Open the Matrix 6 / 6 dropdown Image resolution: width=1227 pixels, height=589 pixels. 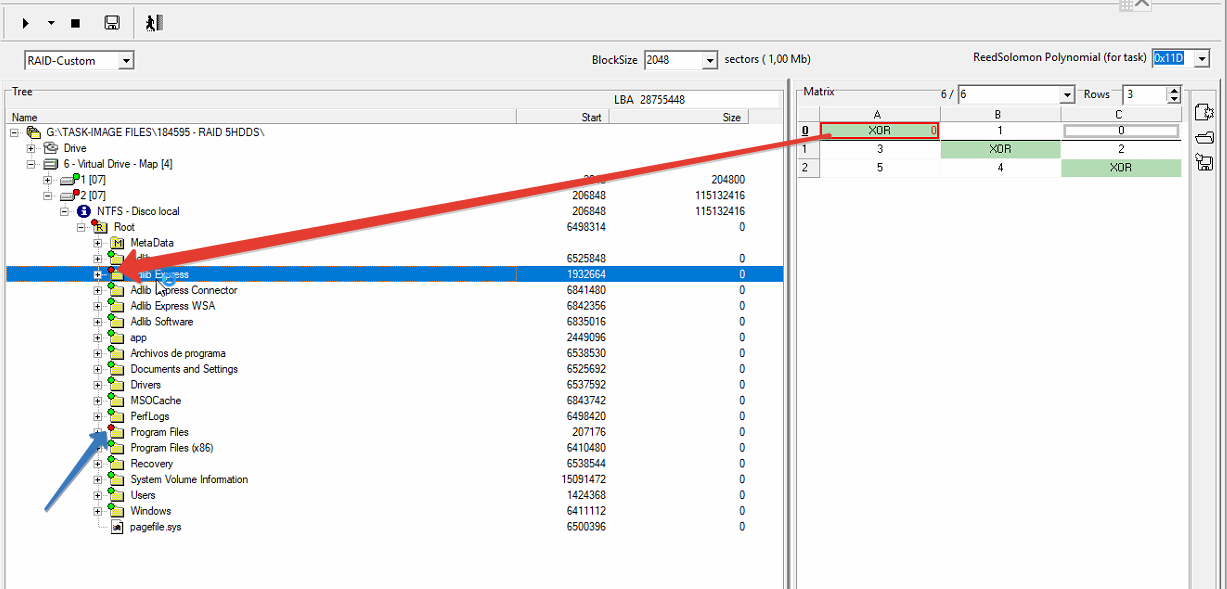1067,95
